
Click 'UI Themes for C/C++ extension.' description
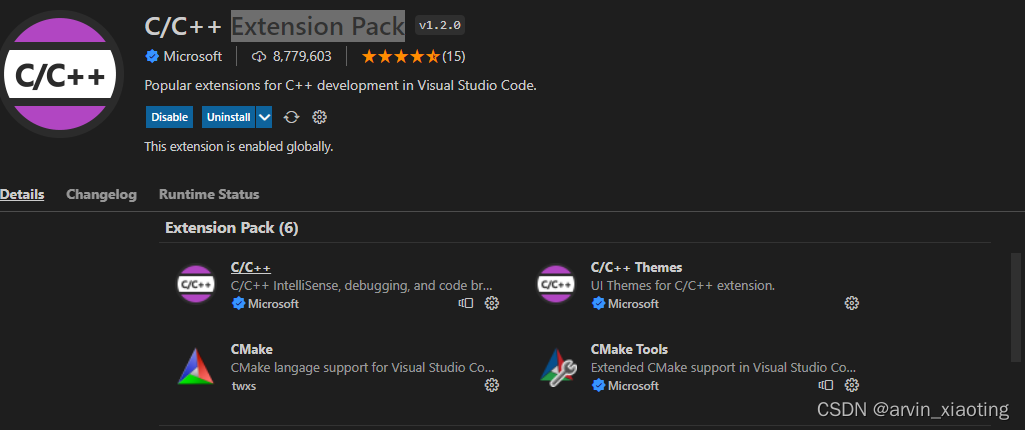pos(682,286)
